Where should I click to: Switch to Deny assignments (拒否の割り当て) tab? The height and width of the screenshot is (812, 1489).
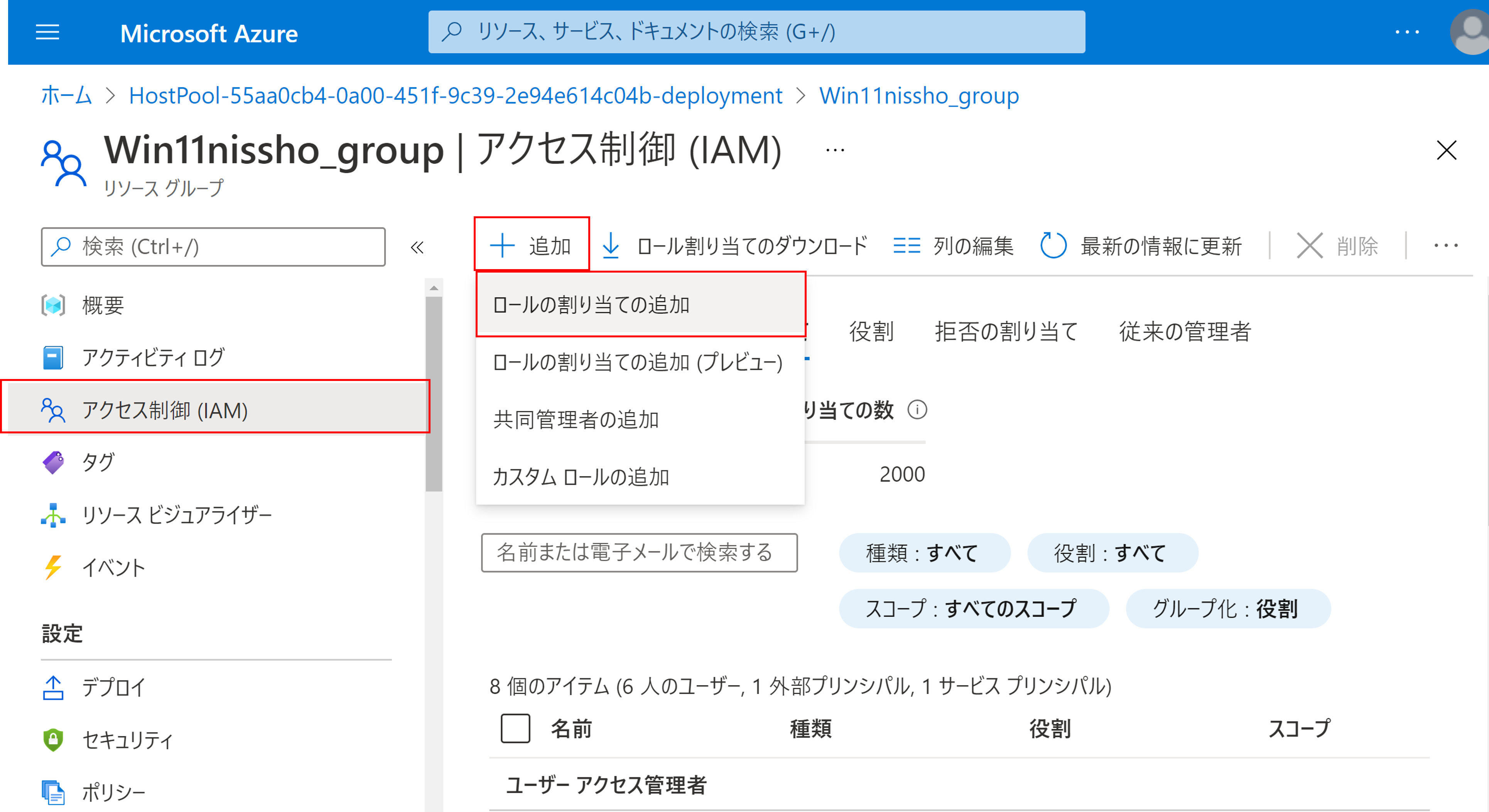click(1006, 331)
